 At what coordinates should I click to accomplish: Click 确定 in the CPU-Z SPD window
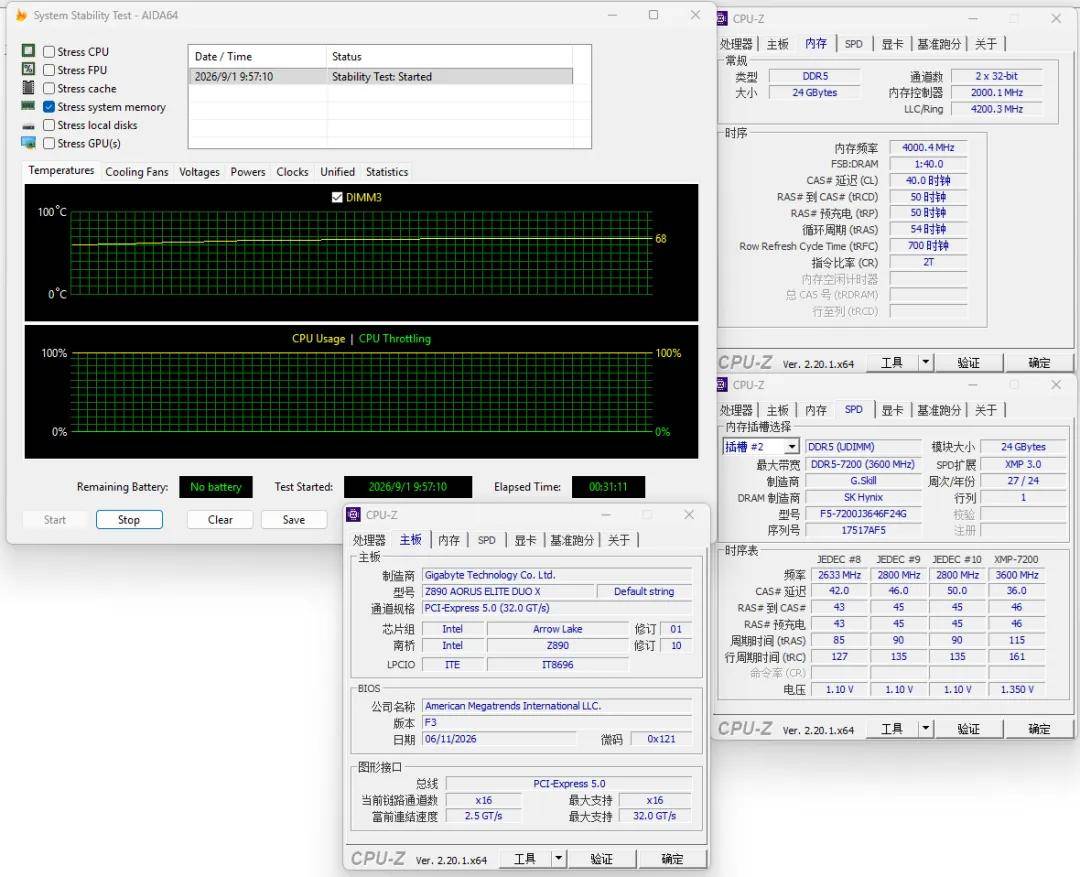(x=1039, y=728)
